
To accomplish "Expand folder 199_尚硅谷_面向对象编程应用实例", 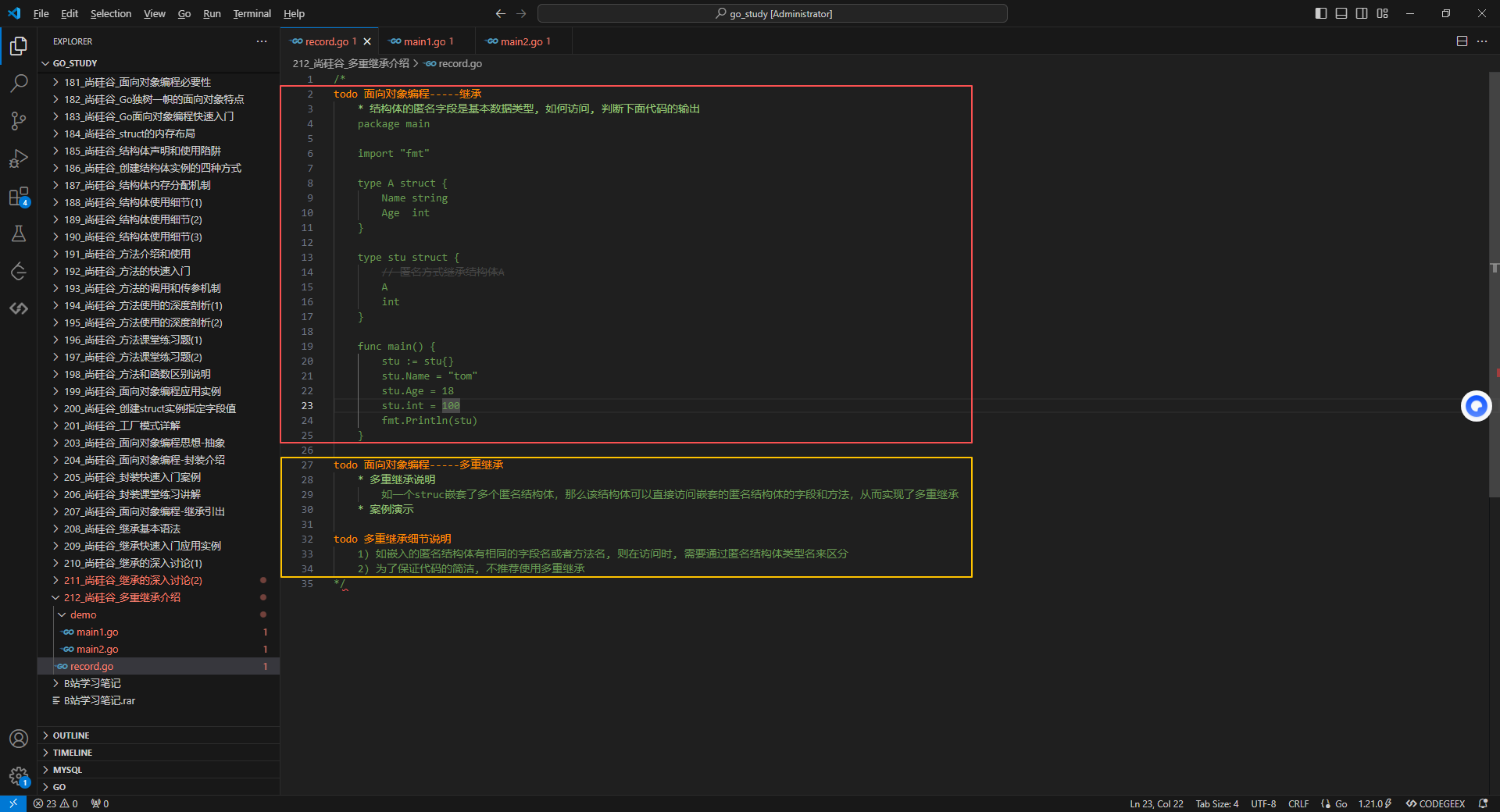I will pyautogui.click(x=159, y=391).
